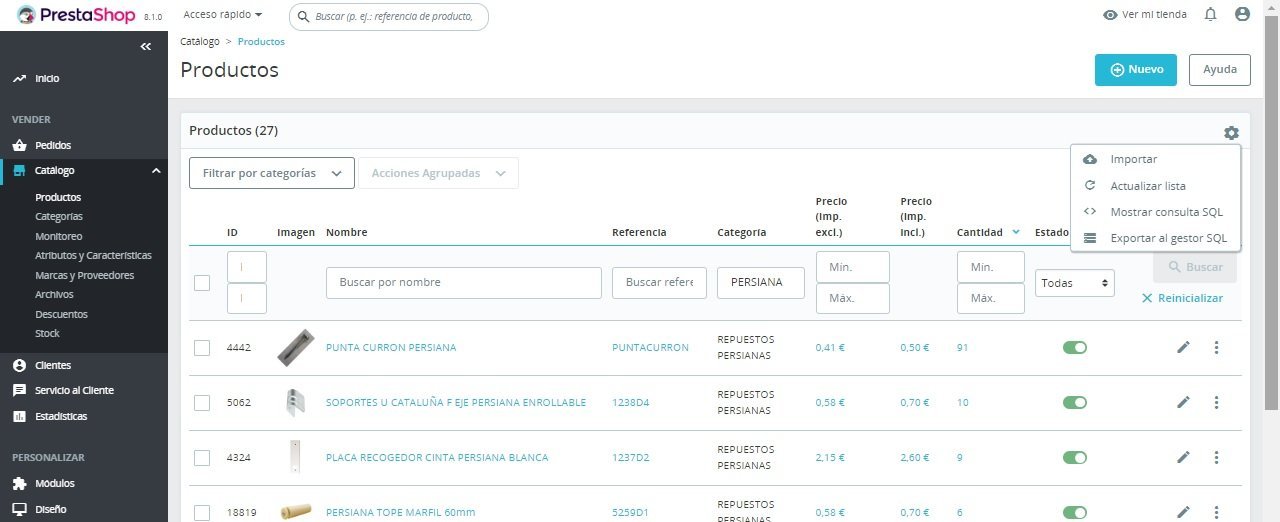Image resolution: width=1280 pixels, height=522 pixels.
Task: Focus the quantity Máx. filter field
Action: tap(991, 298)
